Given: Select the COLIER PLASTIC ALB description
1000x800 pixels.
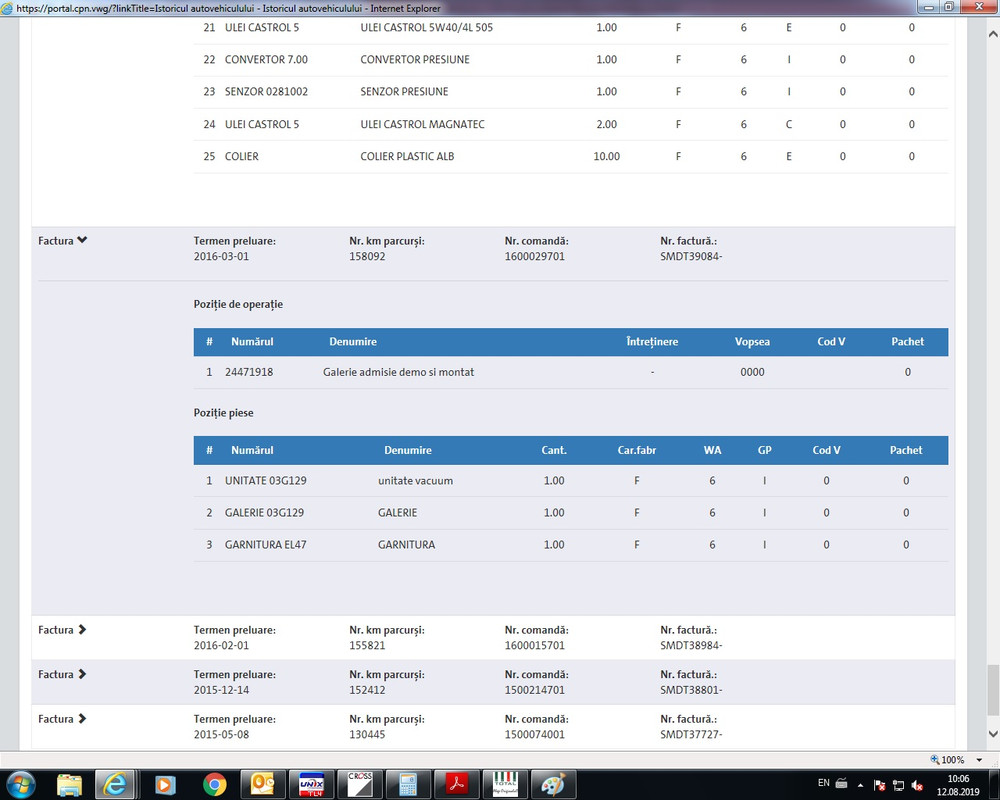Looking at the screenshot, I should click(407, 156).
